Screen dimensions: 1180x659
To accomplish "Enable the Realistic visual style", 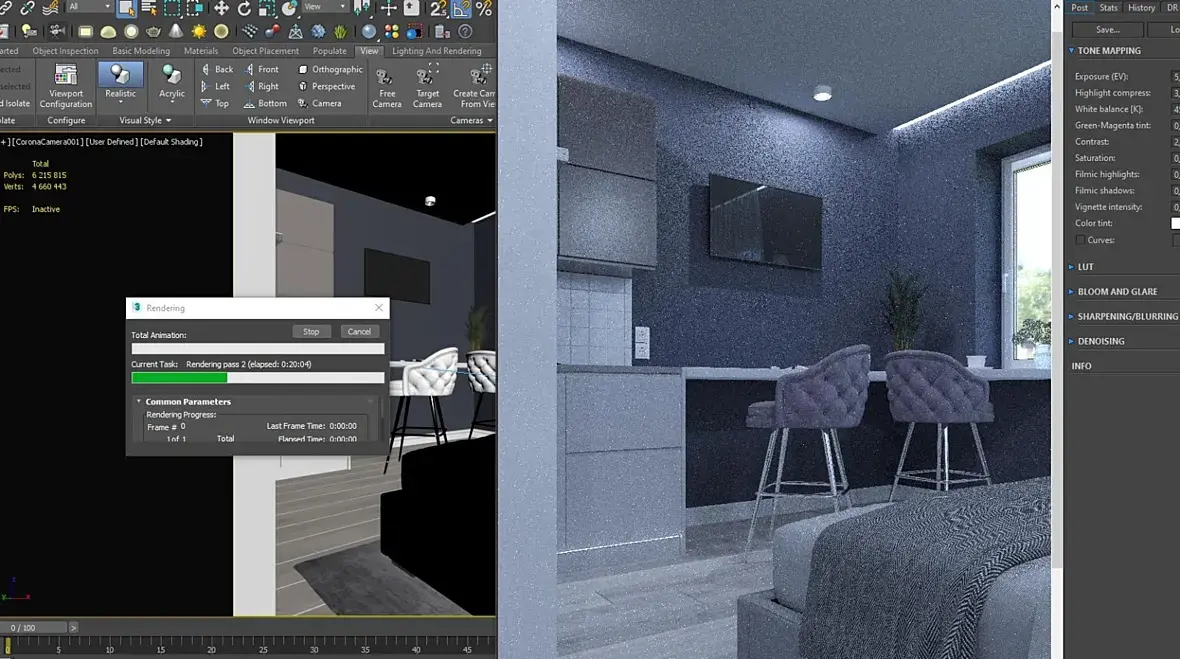I will [120, 81].
